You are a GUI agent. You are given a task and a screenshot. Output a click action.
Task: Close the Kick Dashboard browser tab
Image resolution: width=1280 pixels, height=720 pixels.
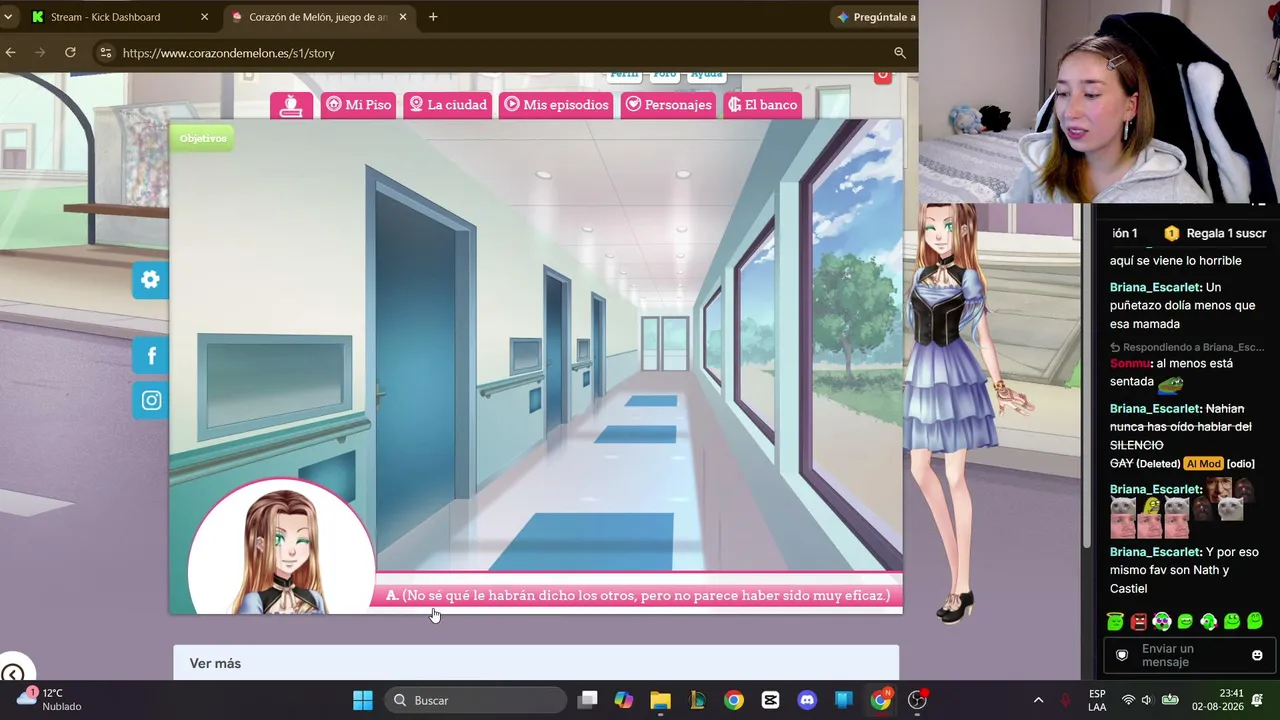point(204,17)
